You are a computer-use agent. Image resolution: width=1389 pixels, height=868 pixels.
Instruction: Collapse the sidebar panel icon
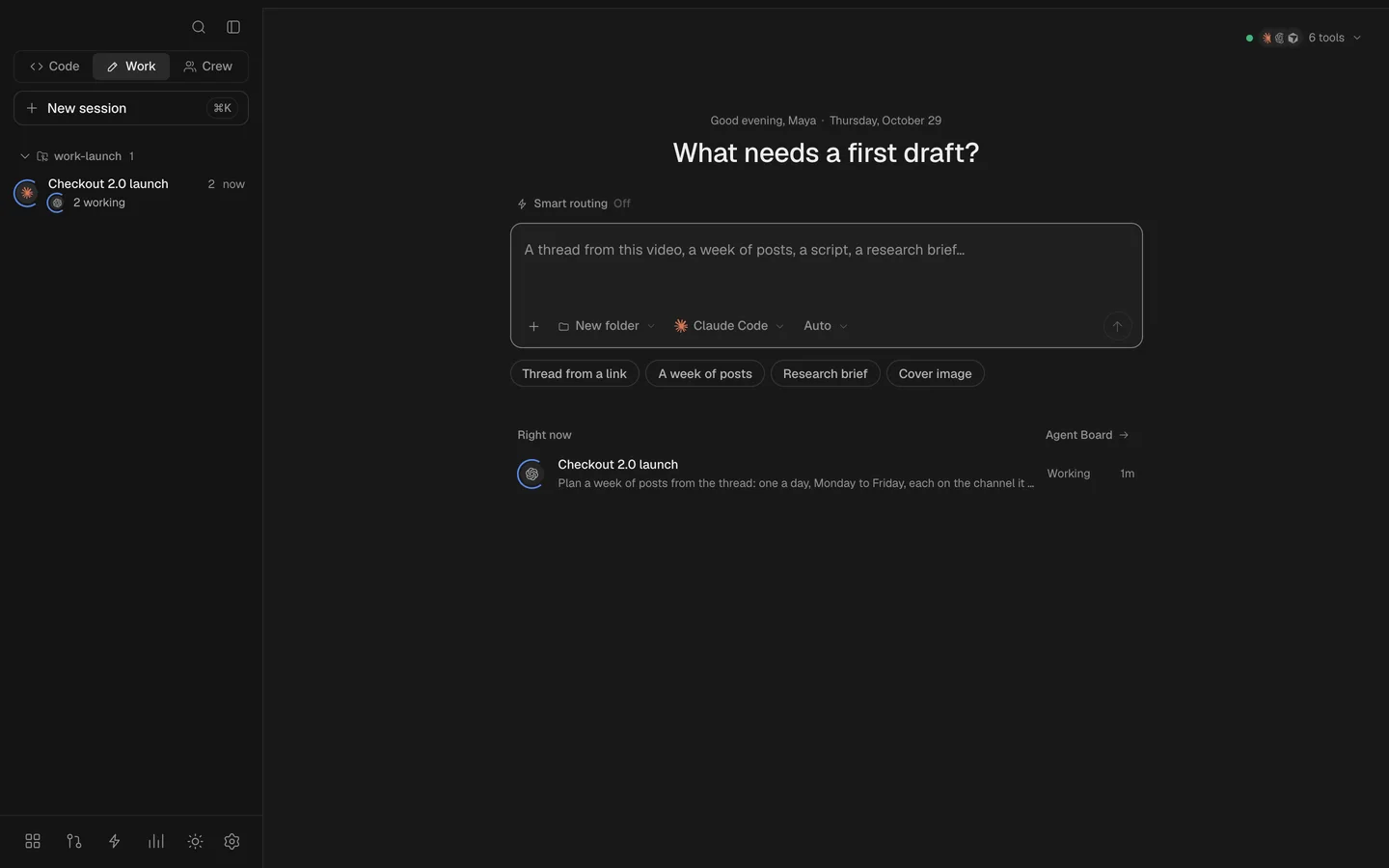(233, 27)
